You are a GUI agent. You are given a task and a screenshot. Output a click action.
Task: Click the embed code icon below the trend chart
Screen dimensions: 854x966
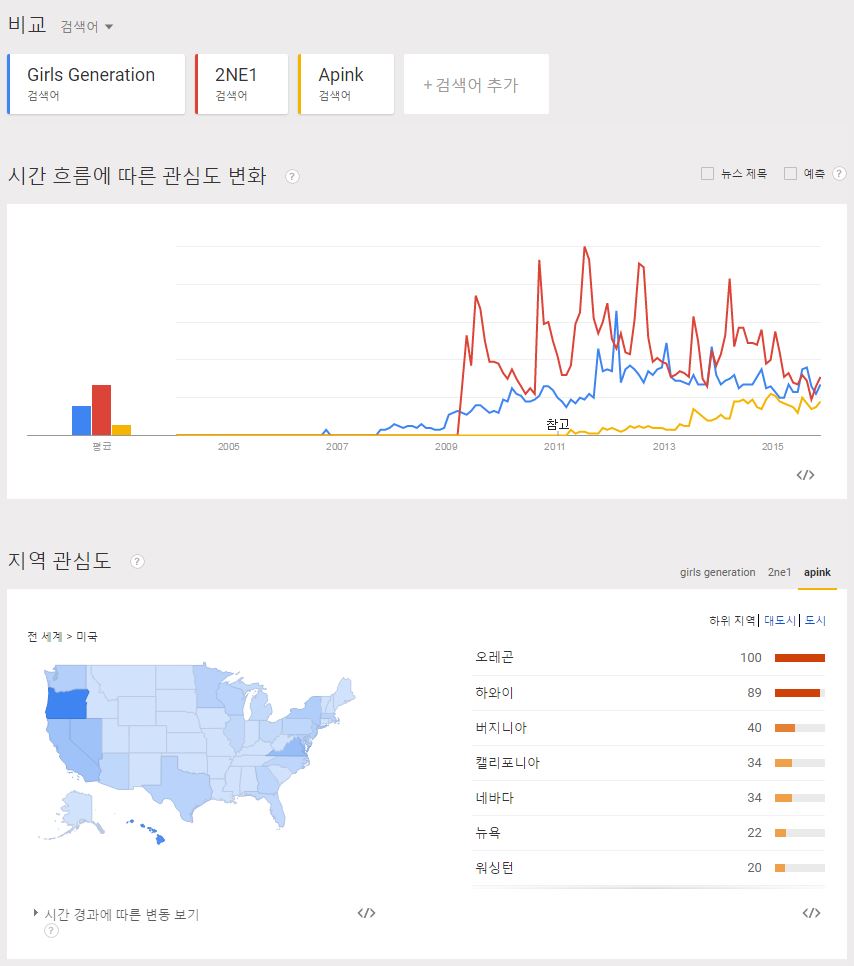[x=805, y=474]
